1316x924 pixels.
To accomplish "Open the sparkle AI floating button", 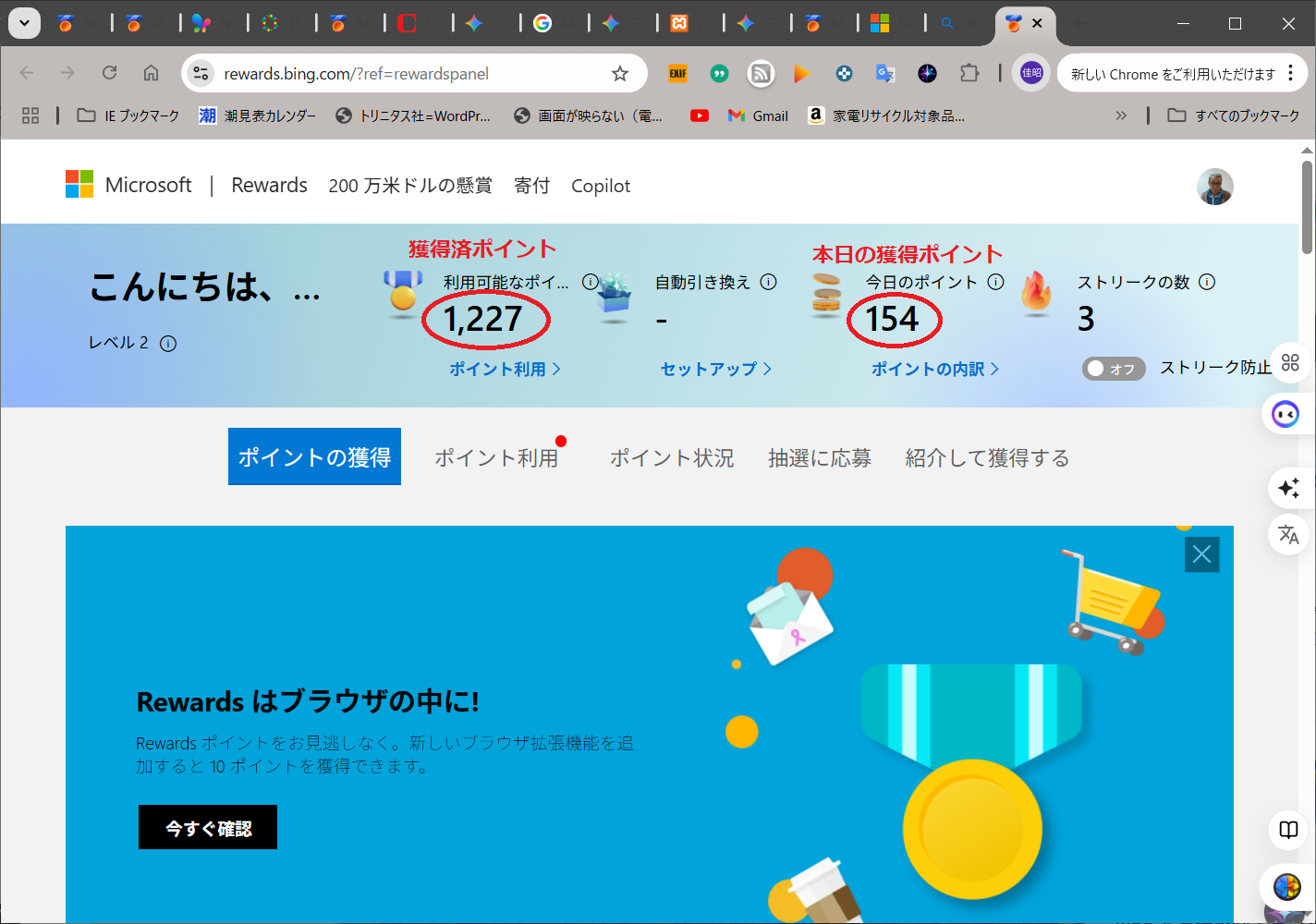I will click(x=1288, y=488).
